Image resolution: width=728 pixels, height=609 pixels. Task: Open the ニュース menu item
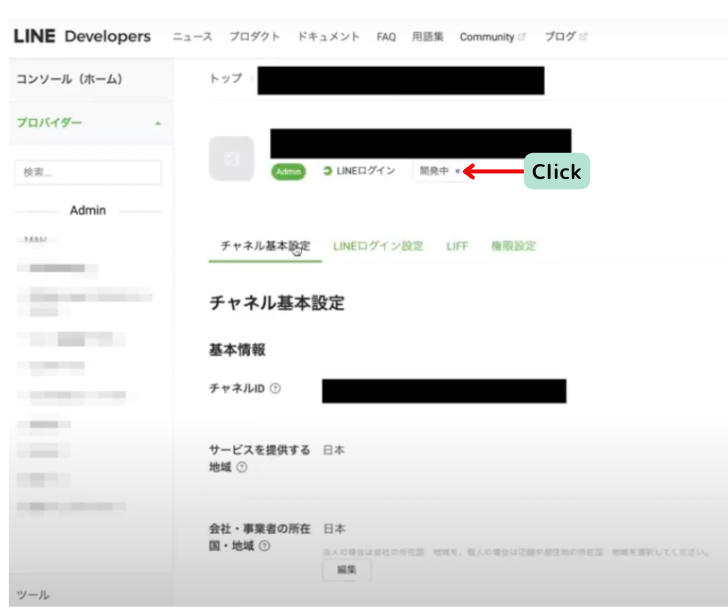click(193, 37)
